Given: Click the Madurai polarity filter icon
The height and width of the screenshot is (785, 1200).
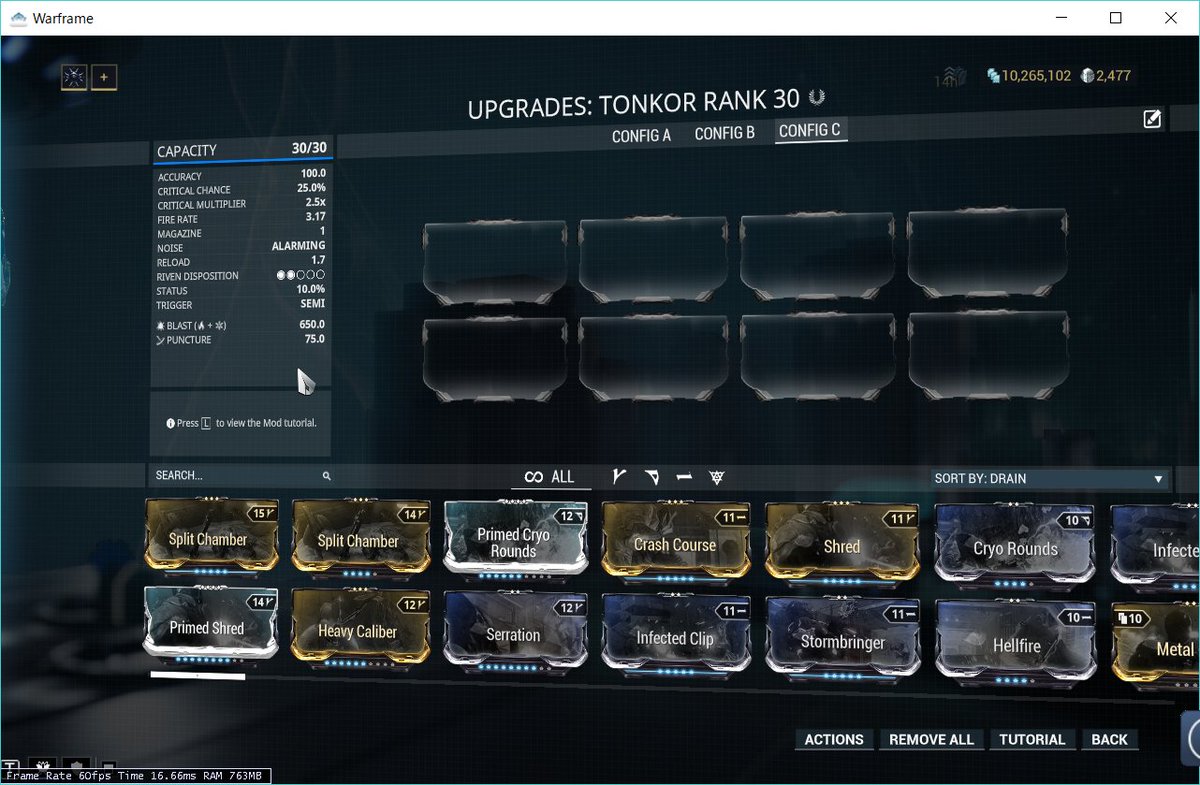Looking at the screenshot, I should (619, 477).
